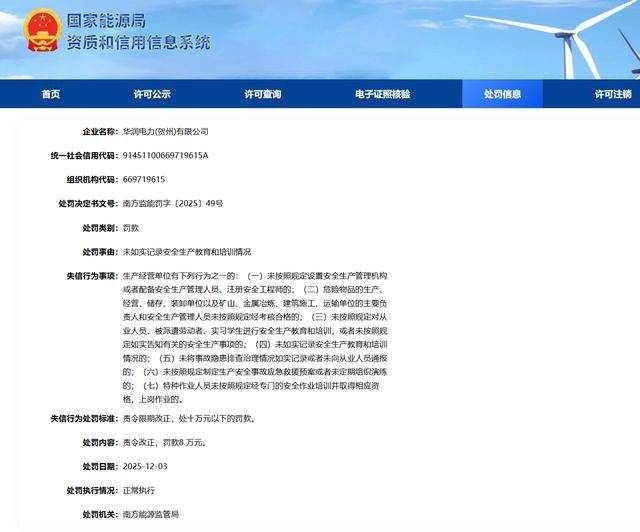Open 电子证照核验 in the navigation bar
The width and height of the screenshot is (640, 532).
(x=382, y=94)
